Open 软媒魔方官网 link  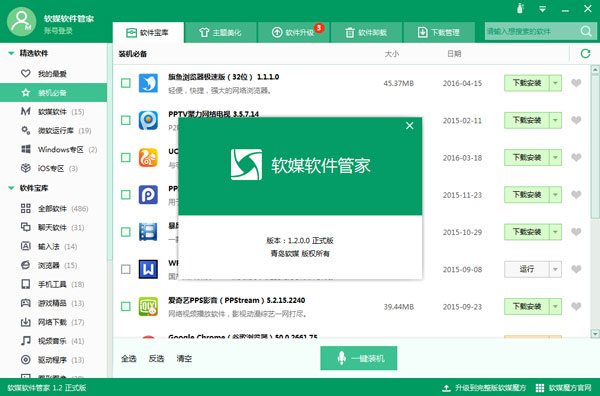coord(563,388)
